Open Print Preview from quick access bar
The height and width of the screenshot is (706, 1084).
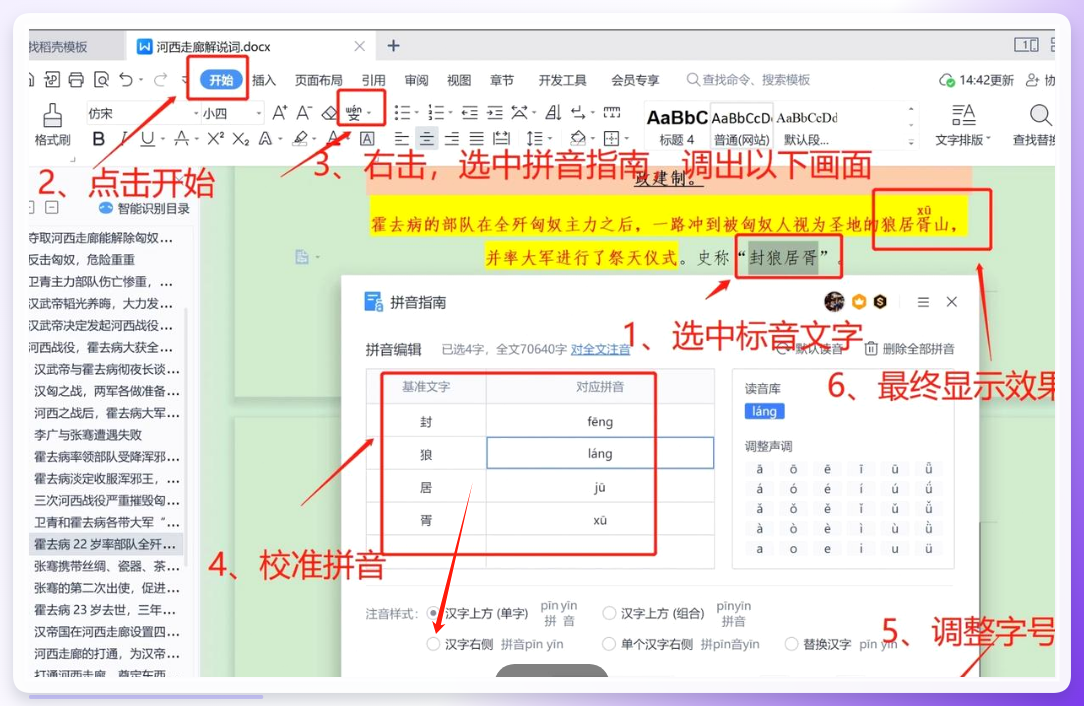[x=101, y=80]
